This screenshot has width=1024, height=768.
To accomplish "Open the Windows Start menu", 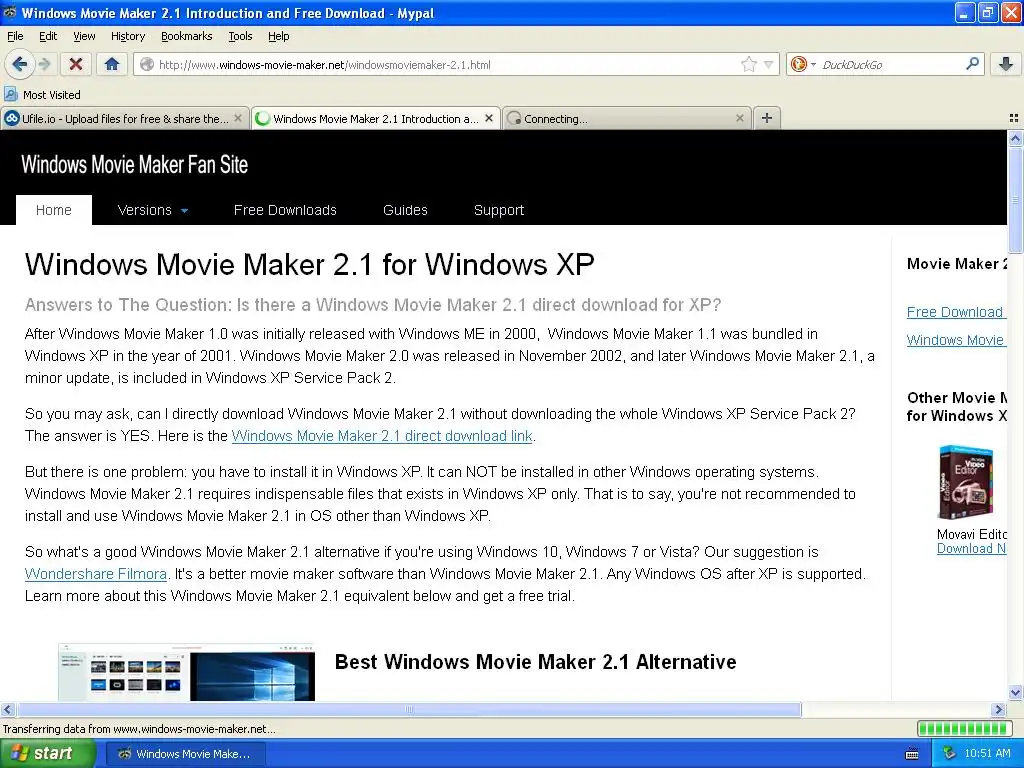I will pos(47,753).
